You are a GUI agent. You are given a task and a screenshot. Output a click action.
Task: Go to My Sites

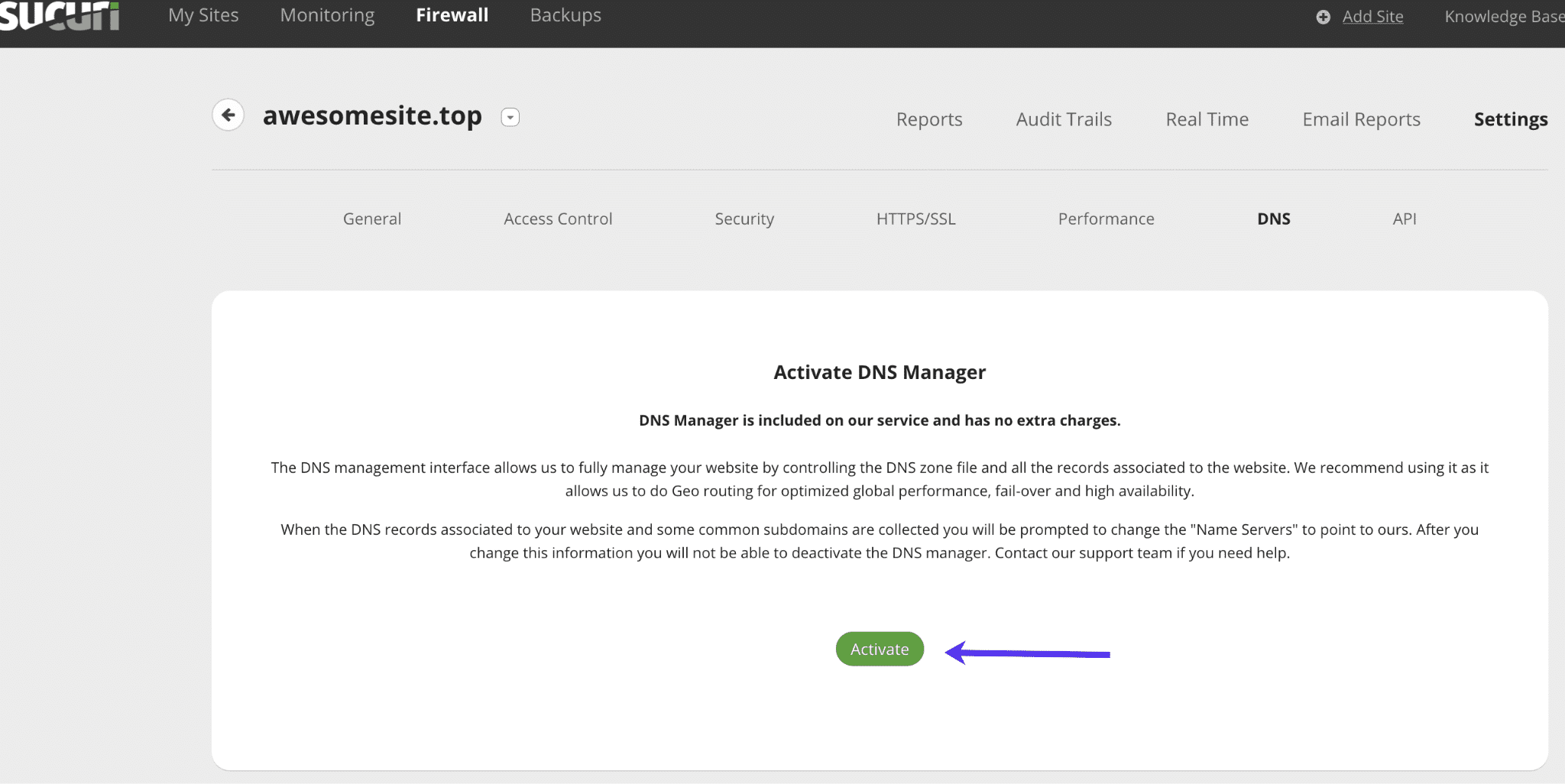[203, 15]
